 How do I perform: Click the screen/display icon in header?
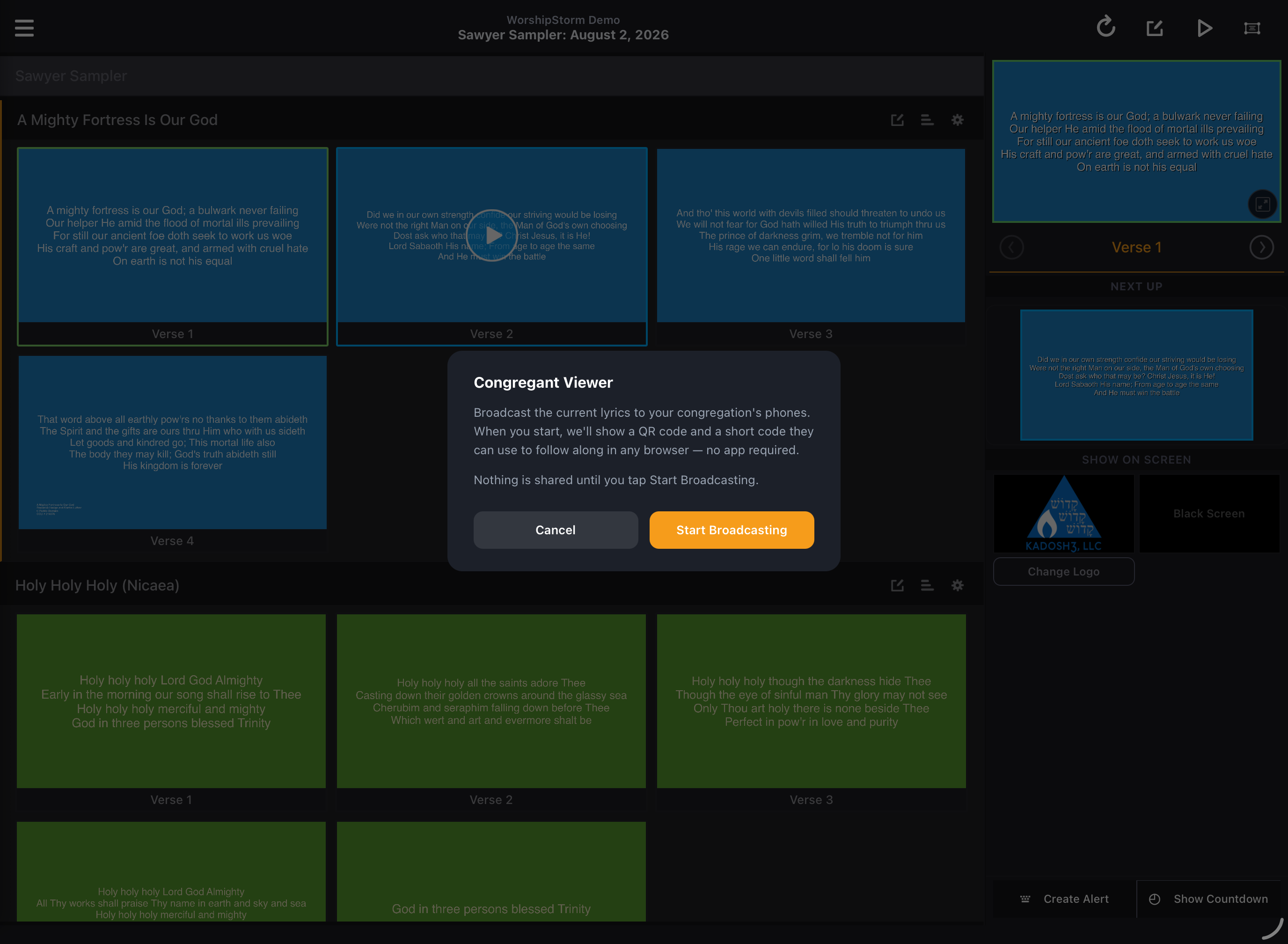coord(1252,28)
